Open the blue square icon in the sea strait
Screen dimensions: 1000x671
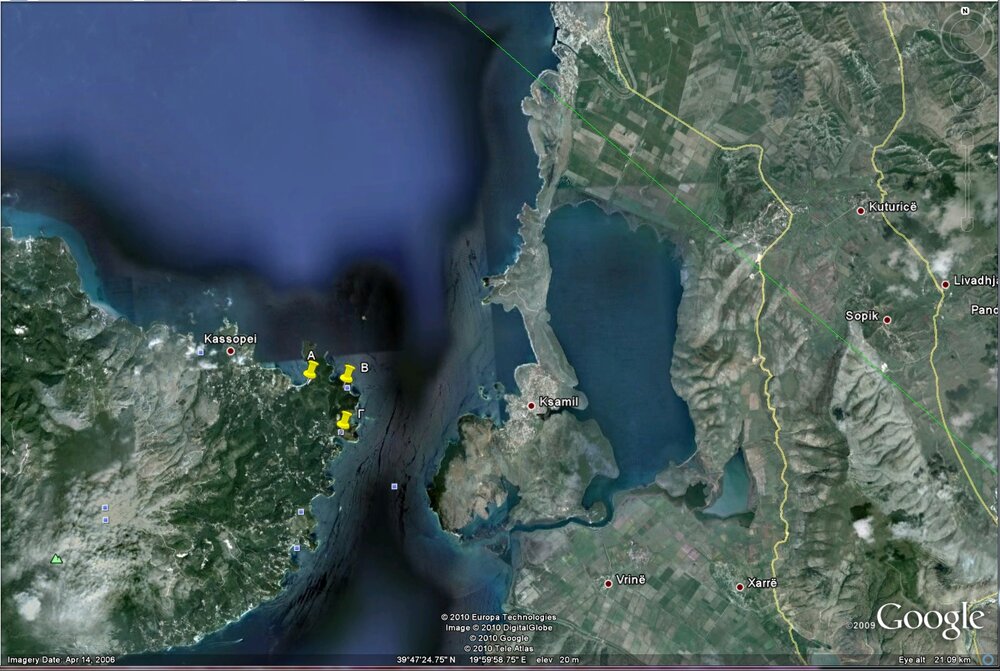[395, 486]
